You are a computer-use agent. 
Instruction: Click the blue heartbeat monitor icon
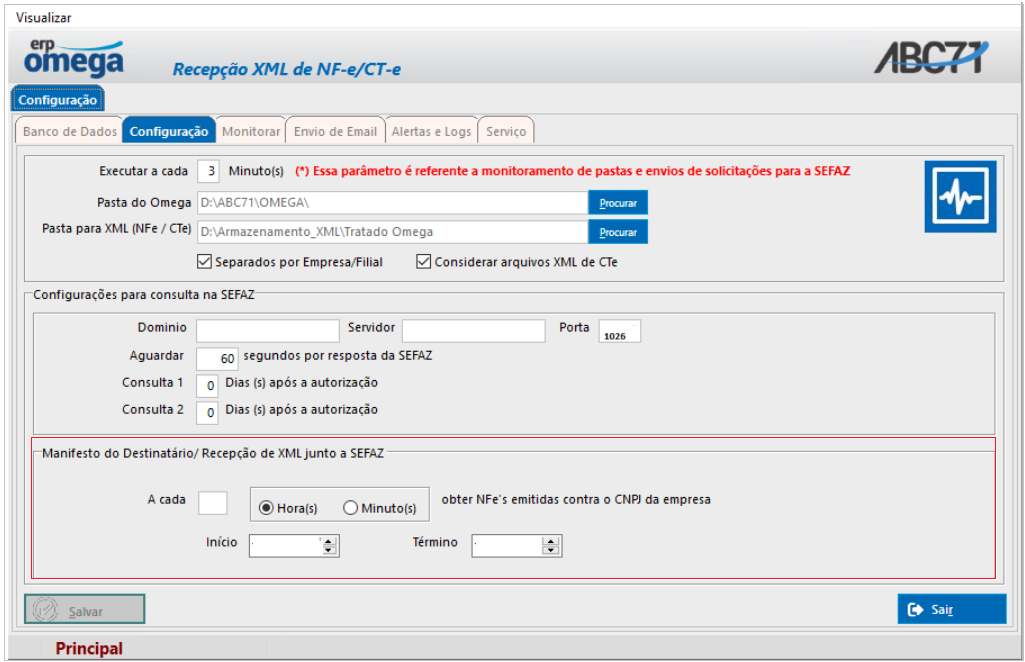(959, 198)
